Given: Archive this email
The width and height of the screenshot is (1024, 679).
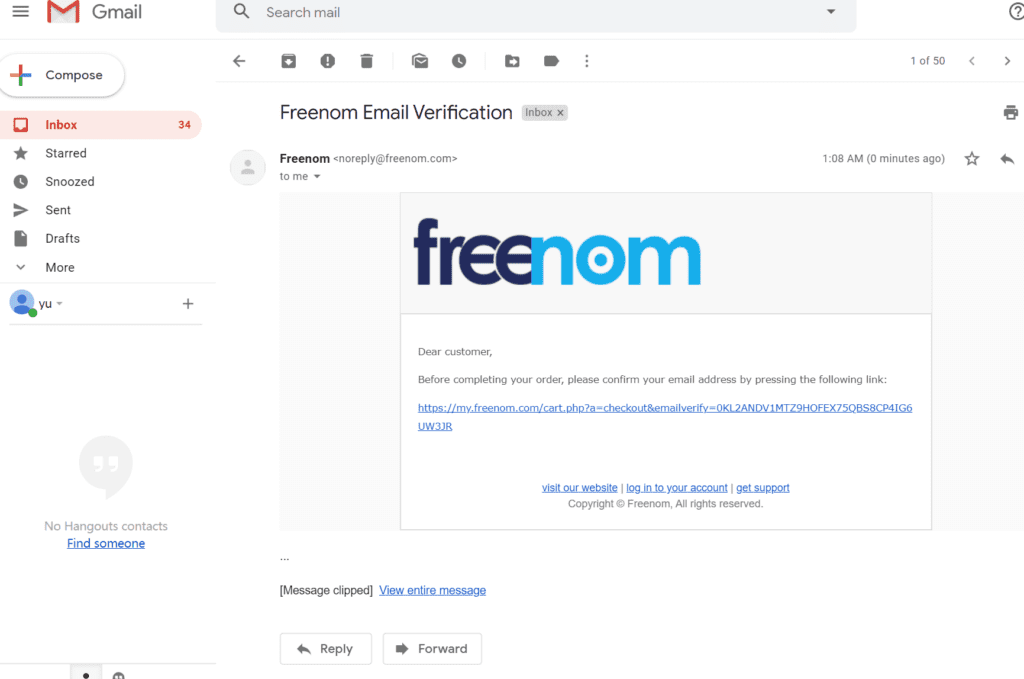Looking at the screenshot, I should [x=288, y=60].
